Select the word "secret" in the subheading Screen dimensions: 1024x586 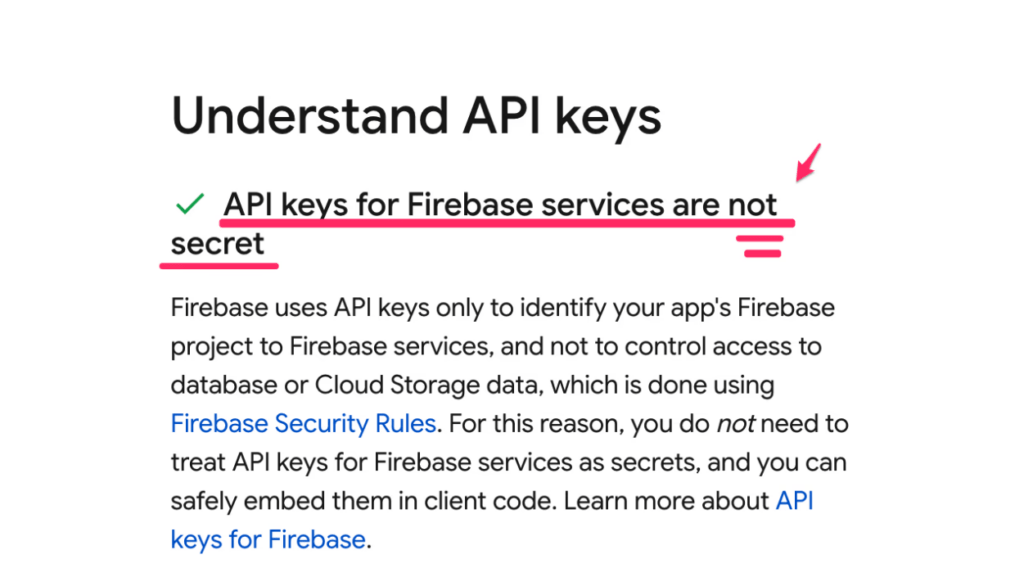(217, 244)
